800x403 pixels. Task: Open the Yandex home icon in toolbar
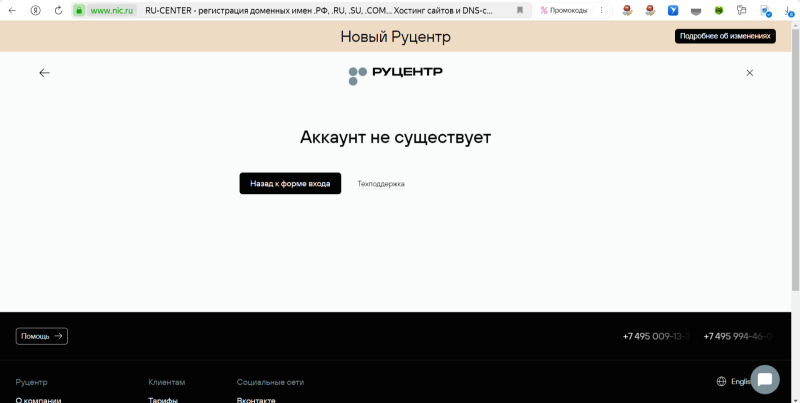36,10
